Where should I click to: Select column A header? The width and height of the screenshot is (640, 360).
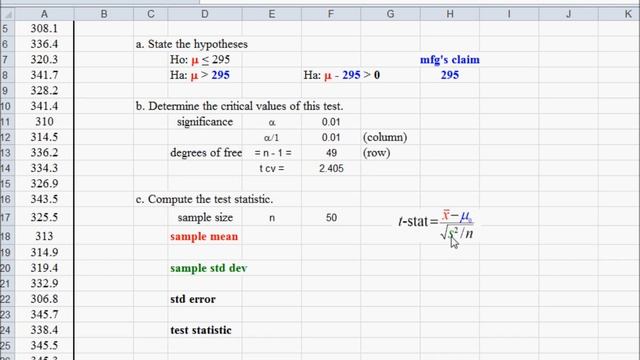[x=44, y=14]
